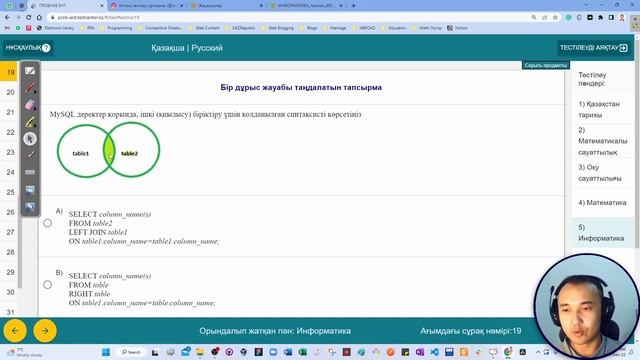Jump to question number 20

(11, 92)
